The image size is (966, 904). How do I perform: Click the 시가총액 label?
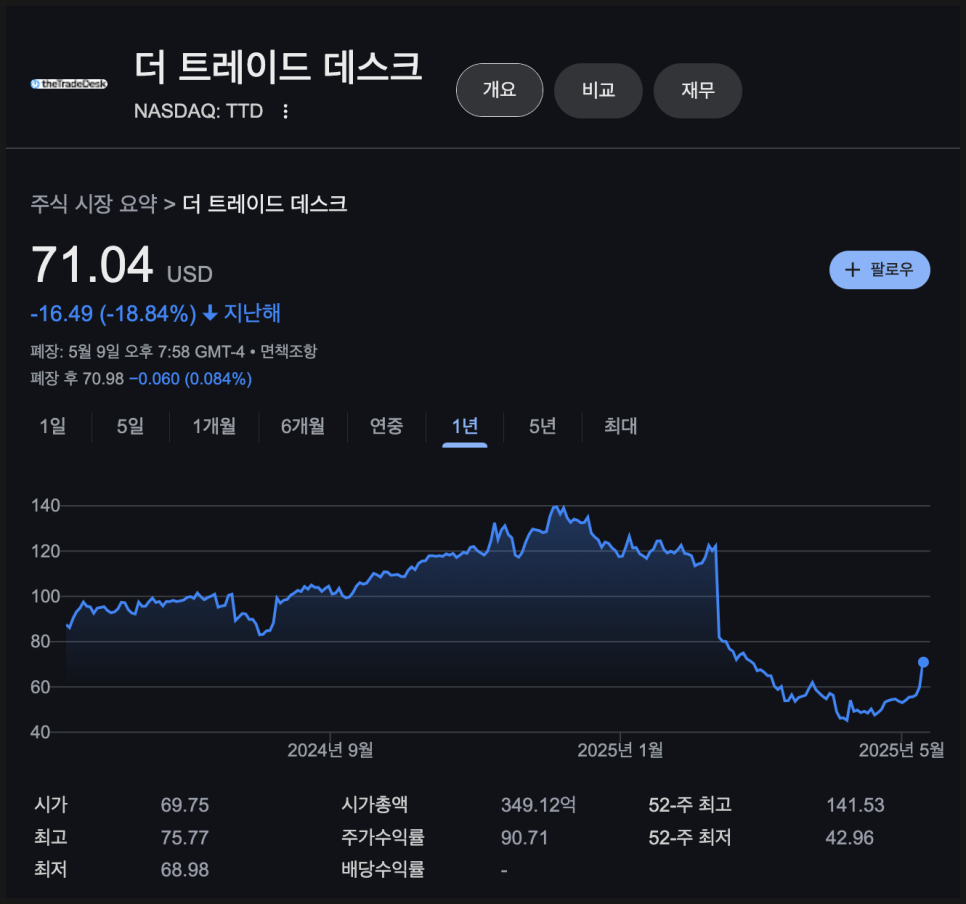[x=375, y=805]
